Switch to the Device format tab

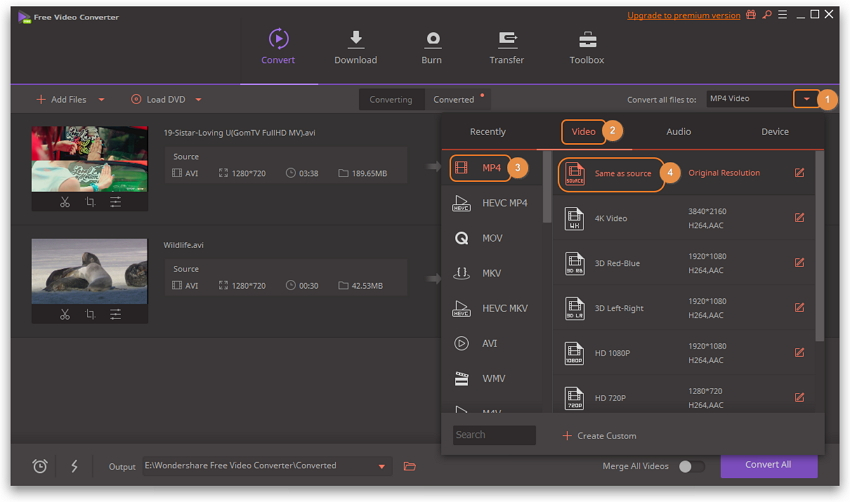pos(774,131)
